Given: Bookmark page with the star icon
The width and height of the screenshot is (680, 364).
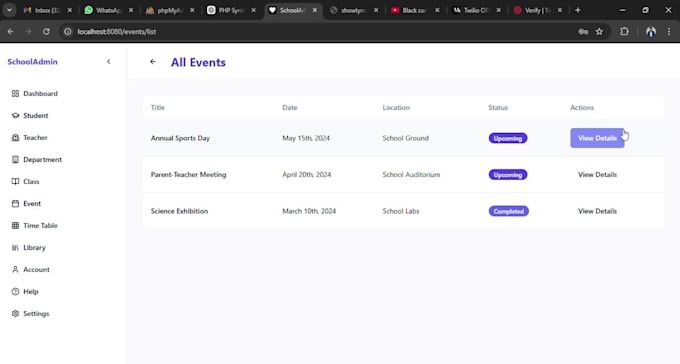Looking at the screenshot, I should point(599,32).
